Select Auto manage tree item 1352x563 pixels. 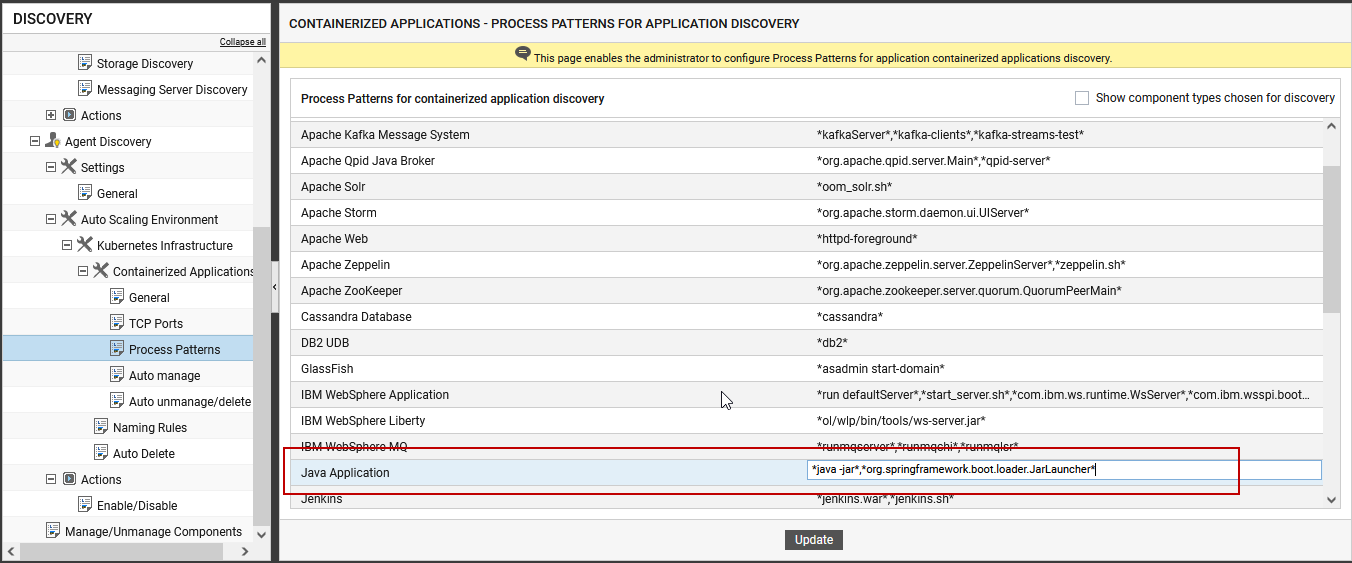pos(164,375)
